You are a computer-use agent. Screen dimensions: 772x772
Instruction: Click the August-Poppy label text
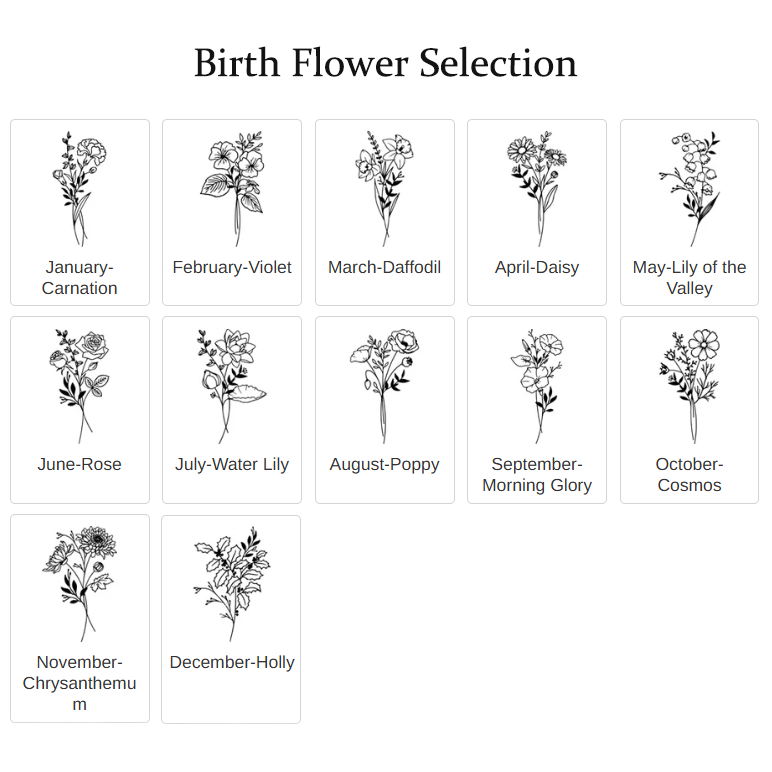click(x=385, y=465)
